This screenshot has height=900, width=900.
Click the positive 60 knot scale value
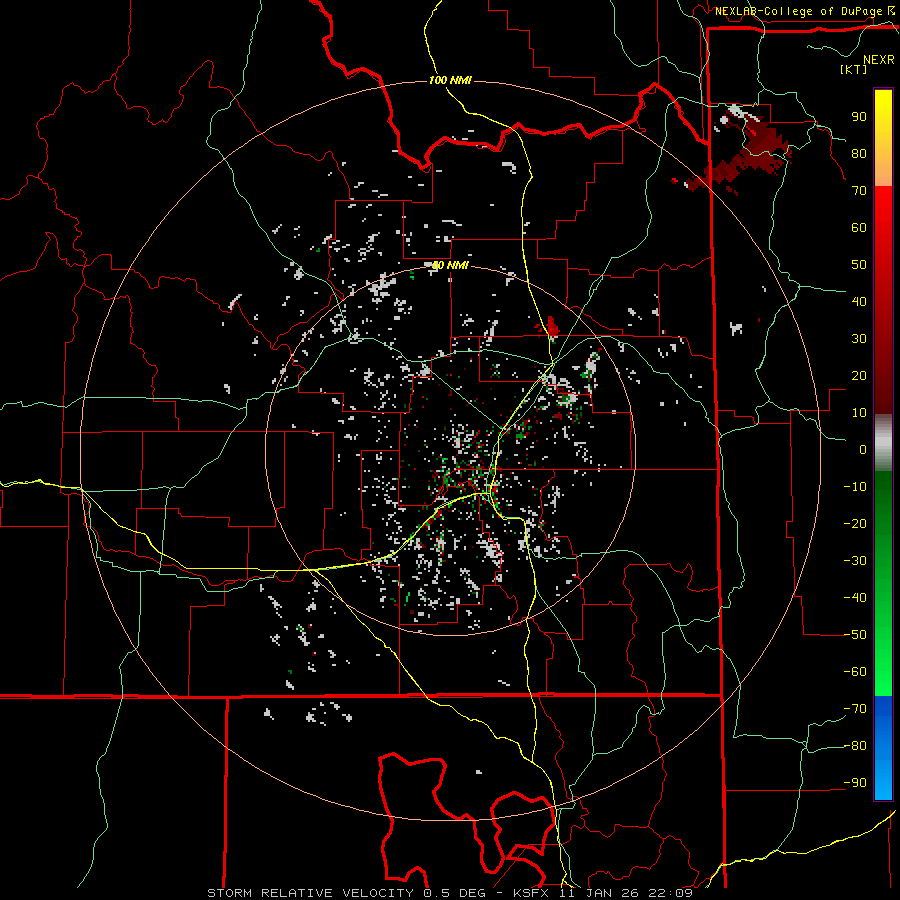click(859, 227)
